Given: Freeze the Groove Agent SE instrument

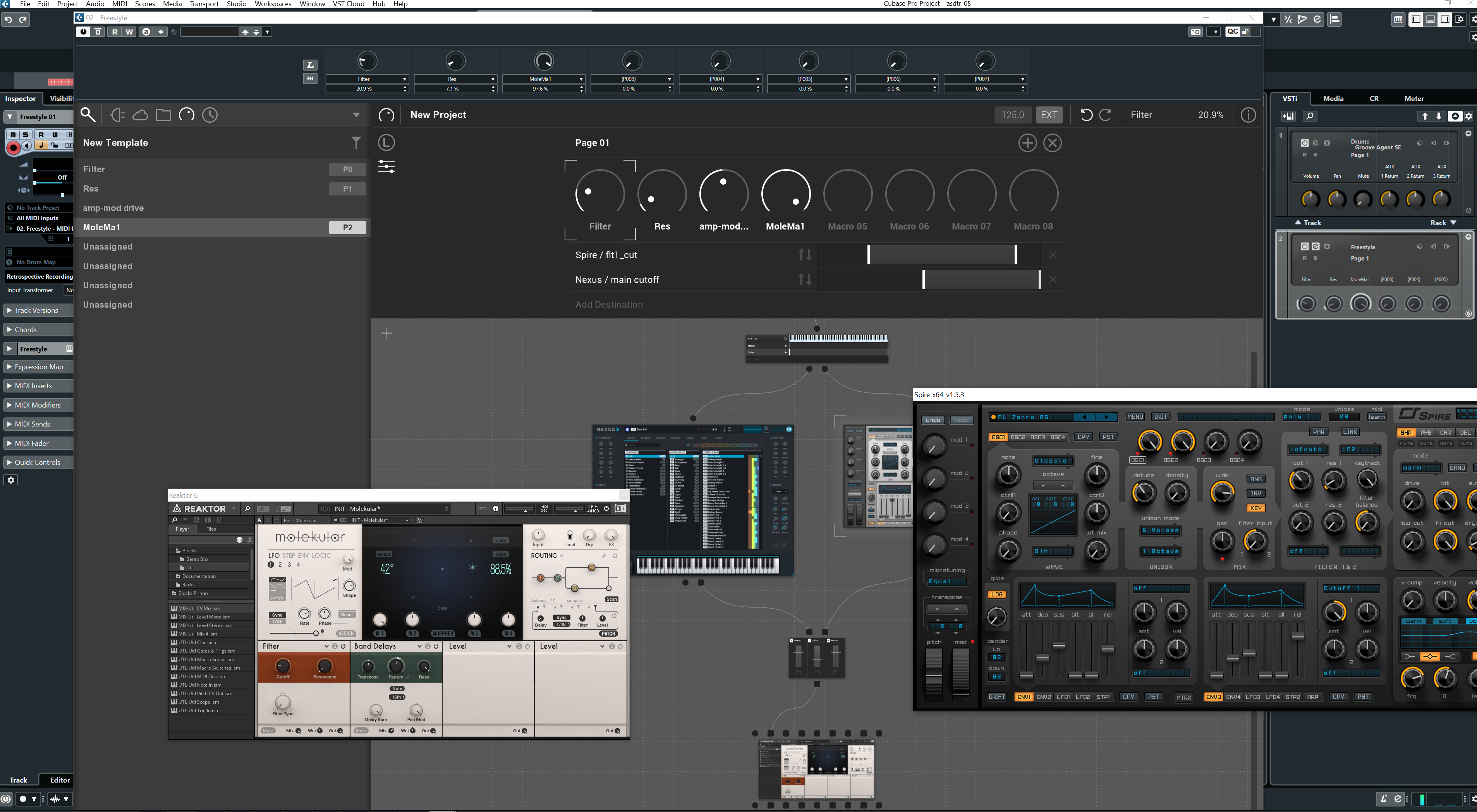Looking at the screenshot, I should 1327,143.
